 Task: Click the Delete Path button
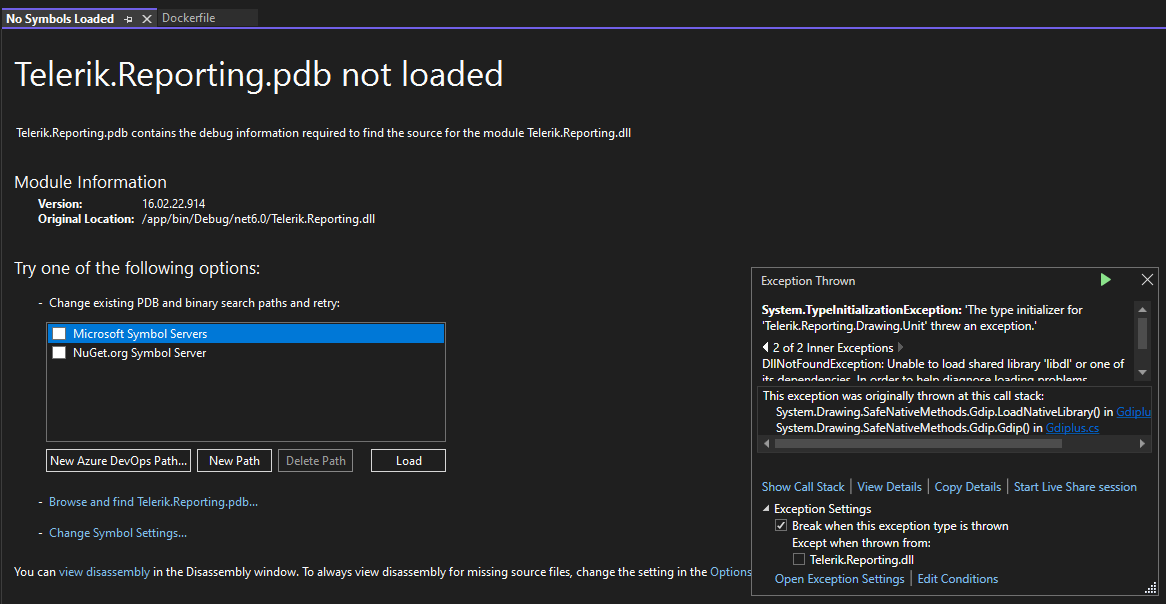316,460
